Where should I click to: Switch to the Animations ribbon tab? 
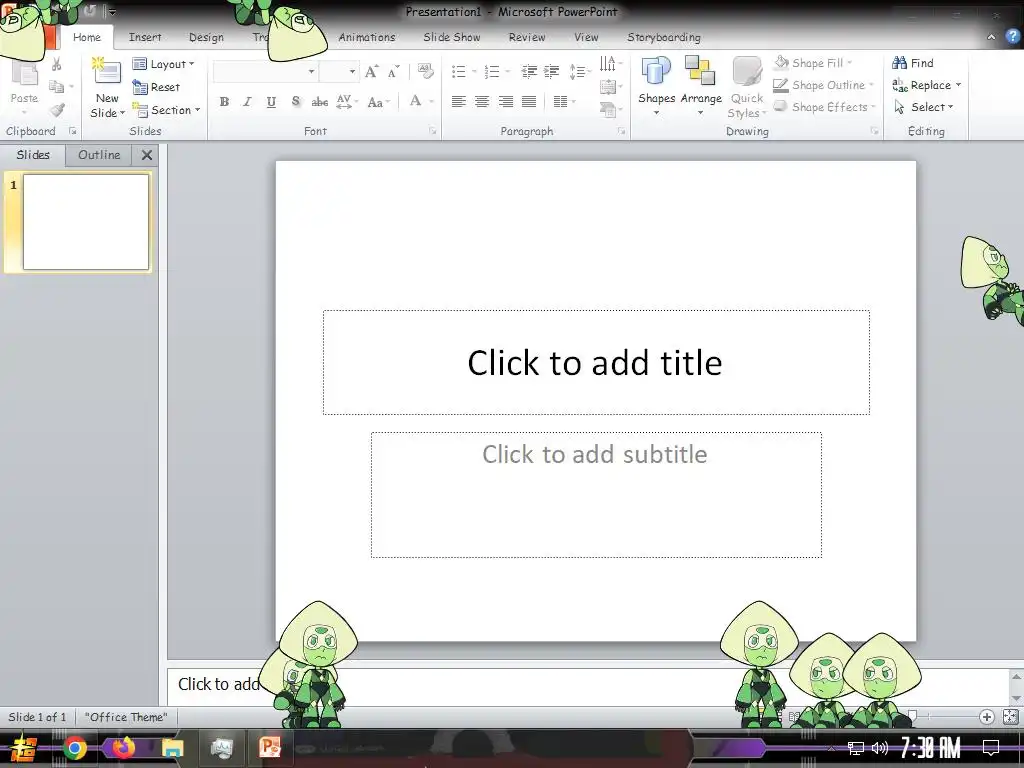366,37
